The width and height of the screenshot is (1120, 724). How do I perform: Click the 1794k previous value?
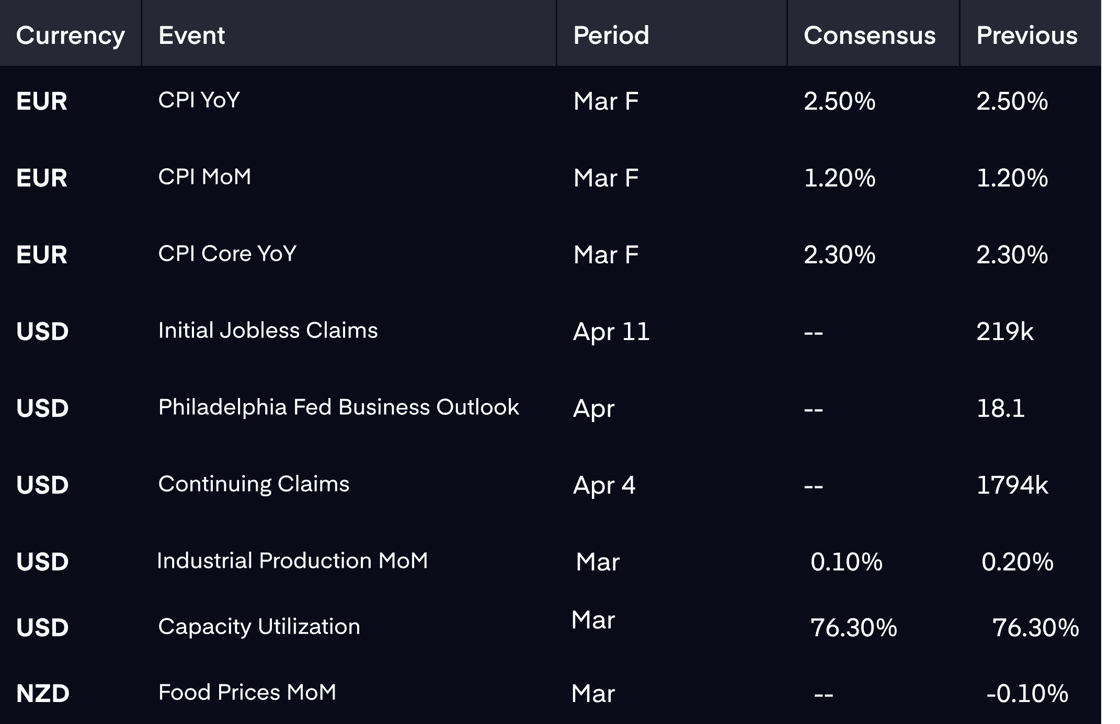tap(1012, 485)
